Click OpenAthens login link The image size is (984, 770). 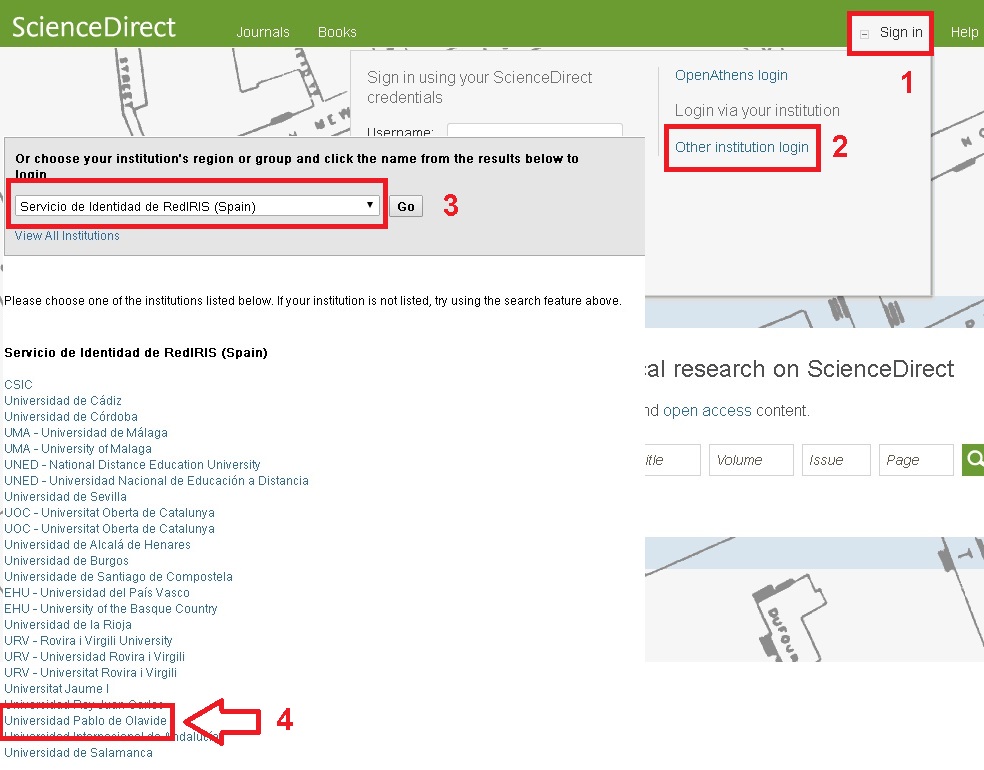(x=731, y=75)
